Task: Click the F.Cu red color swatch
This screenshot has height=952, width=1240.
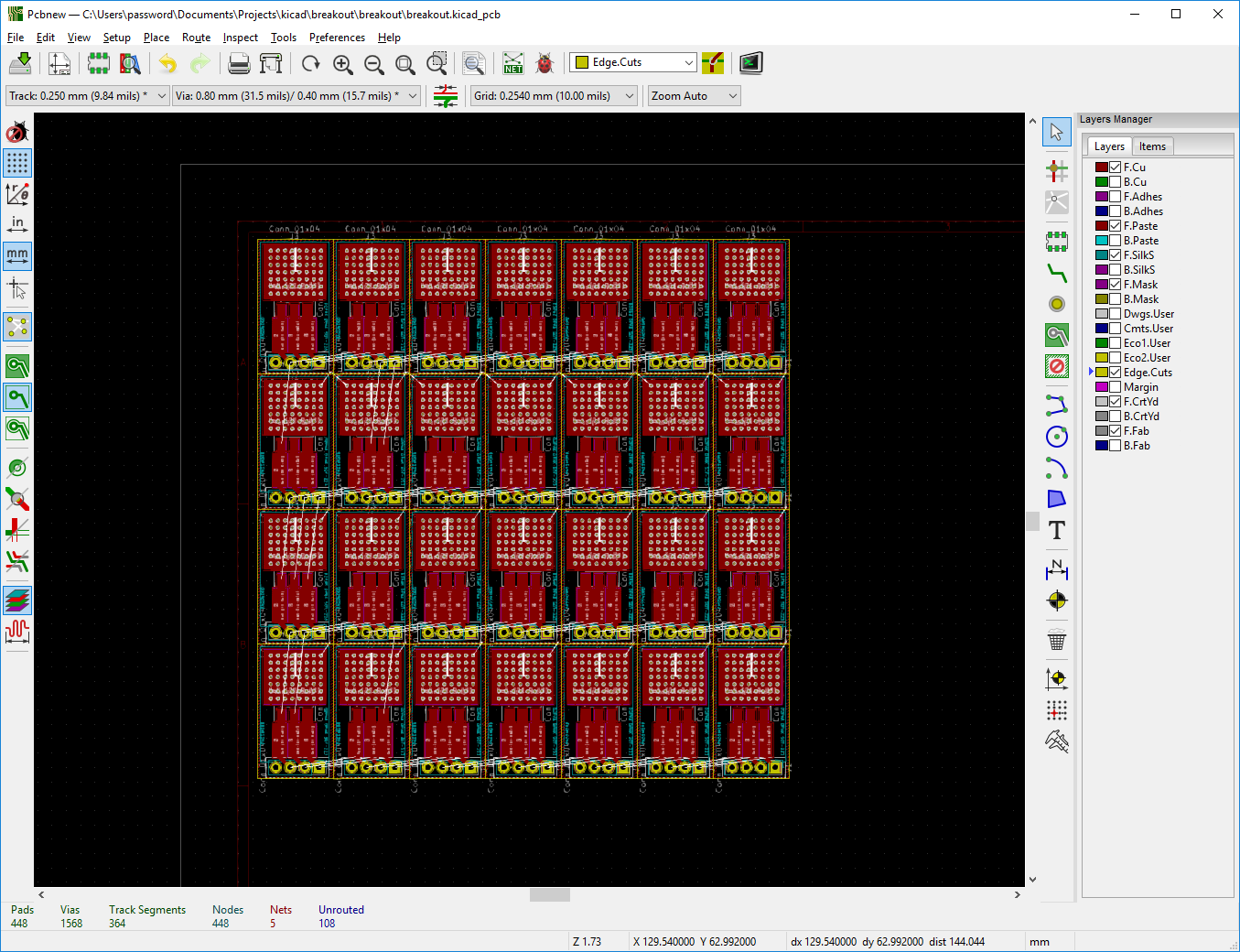Action: click(x=1102, y=168)
